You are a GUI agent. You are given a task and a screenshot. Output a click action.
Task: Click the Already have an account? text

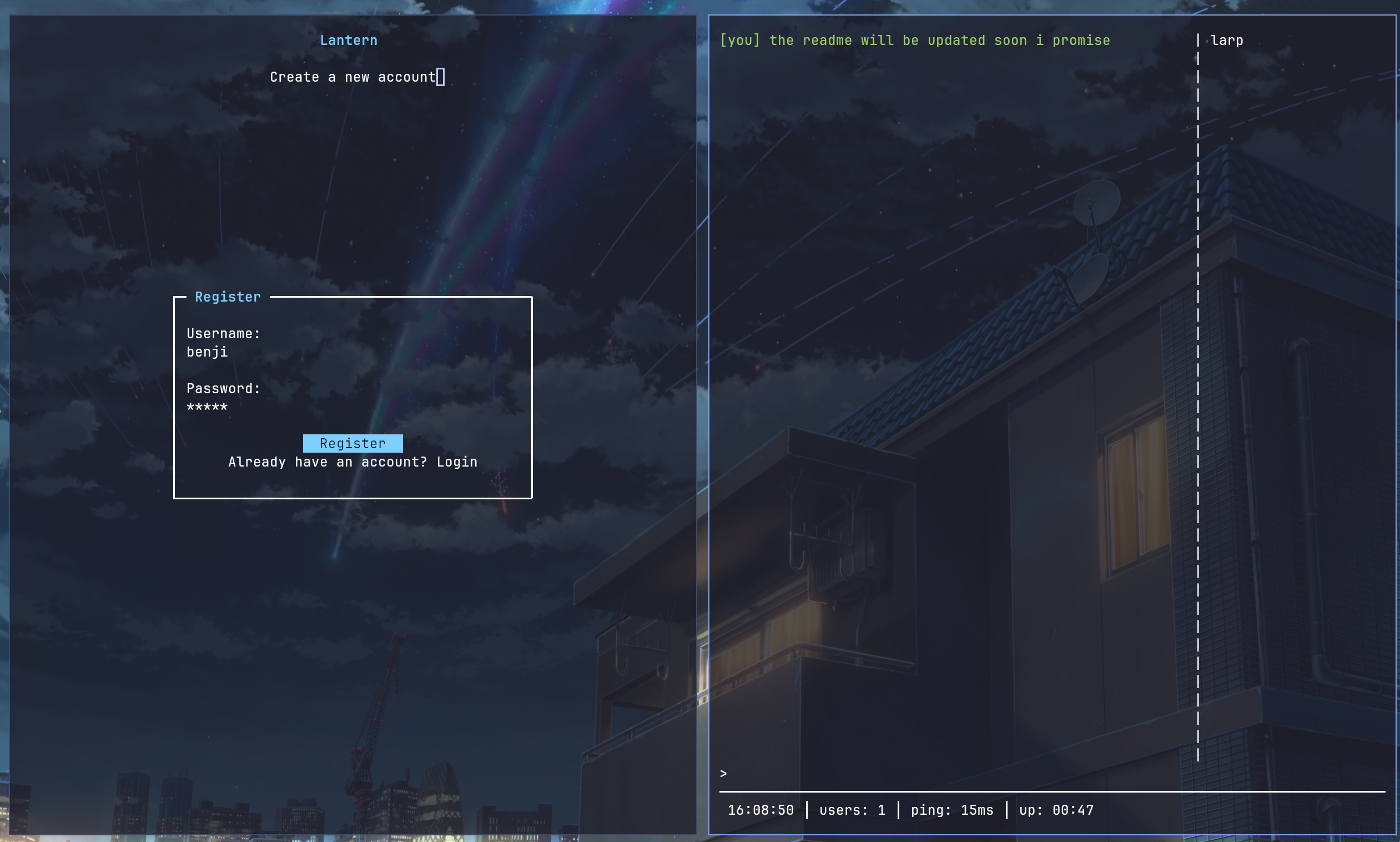[327, 462]
